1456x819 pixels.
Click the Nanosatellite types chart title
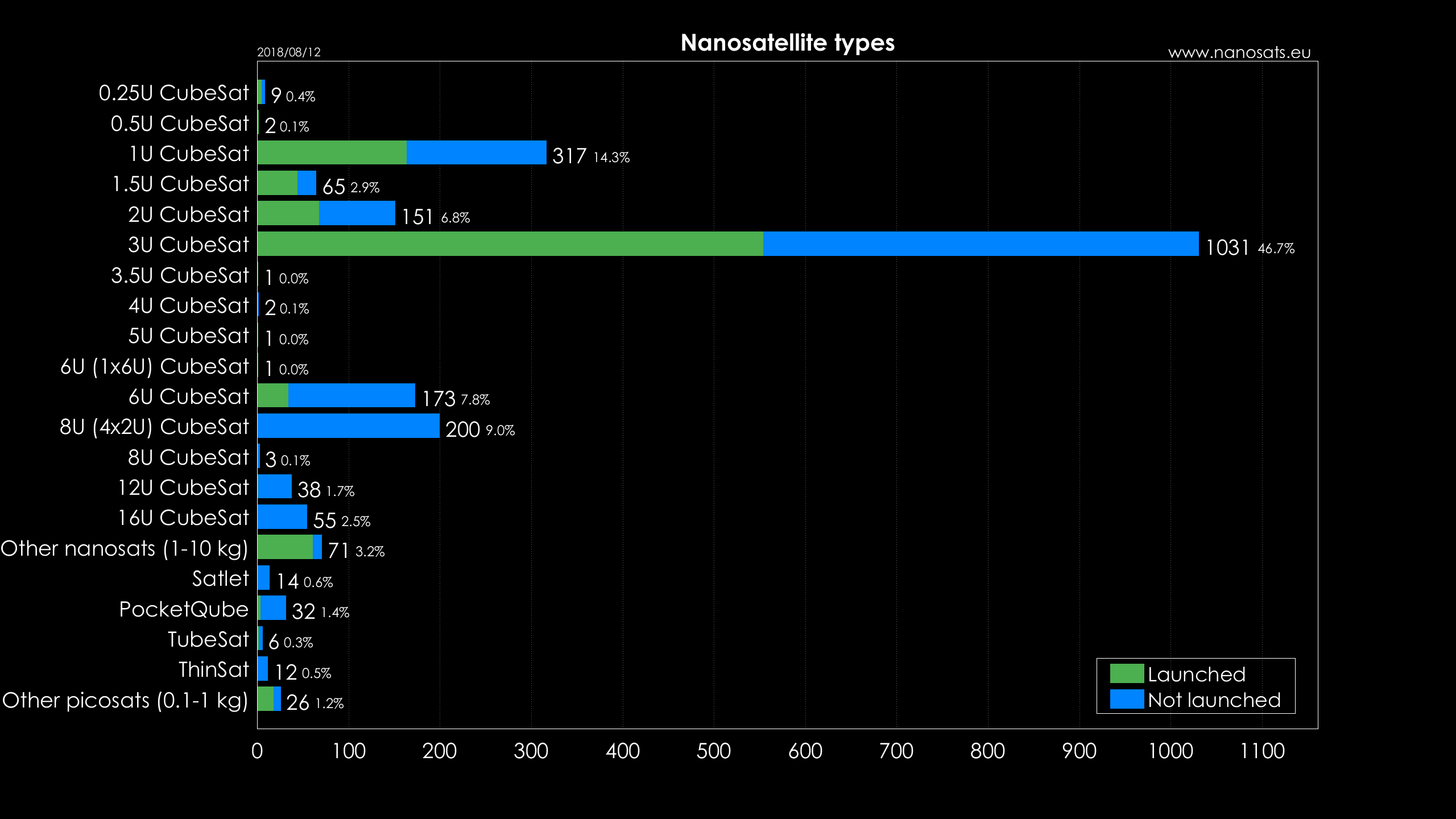(x=787, y=43)
